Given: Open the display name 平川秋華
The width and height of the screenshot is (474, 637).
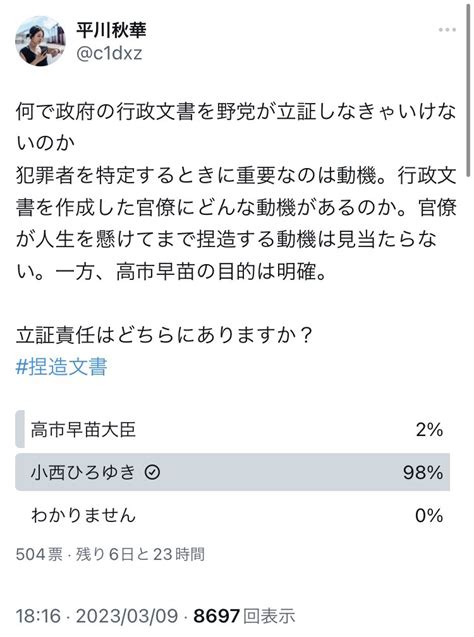Looking at the screenshot, I should [111, 29].
